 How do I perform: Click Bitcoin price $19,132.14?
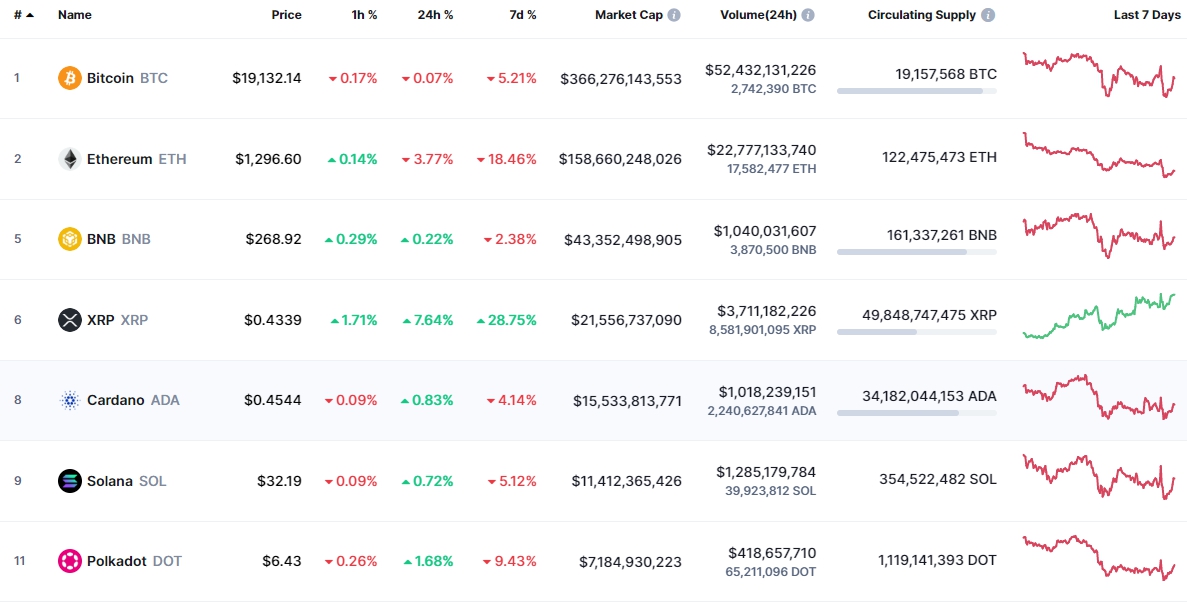(x=266, y=78)
